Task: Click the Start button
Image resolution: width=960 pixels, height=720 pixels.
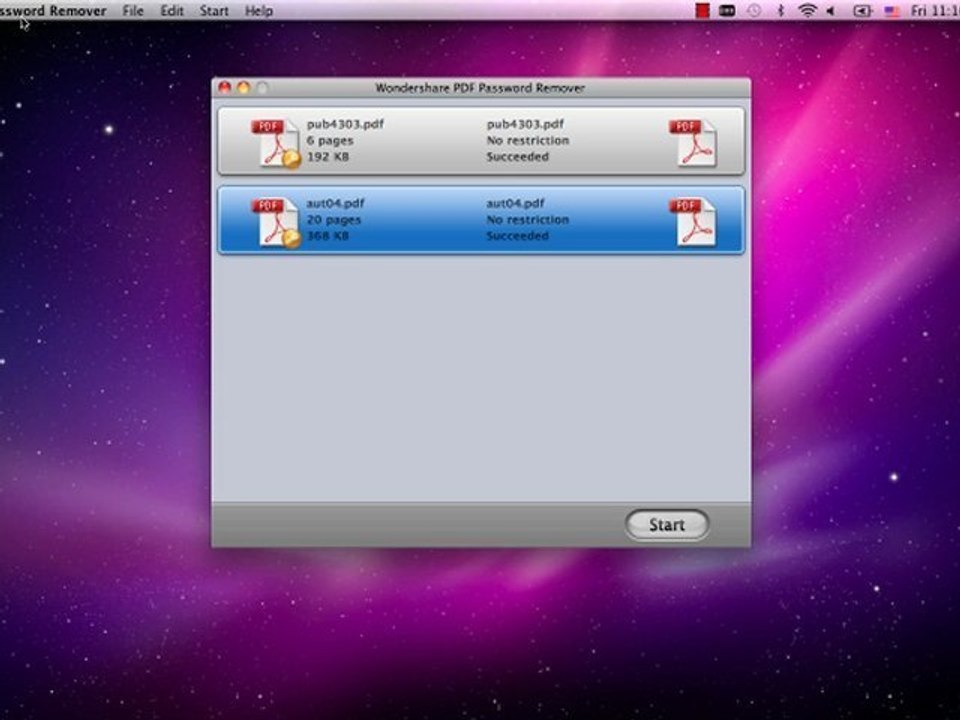Action: coord(667,525)
